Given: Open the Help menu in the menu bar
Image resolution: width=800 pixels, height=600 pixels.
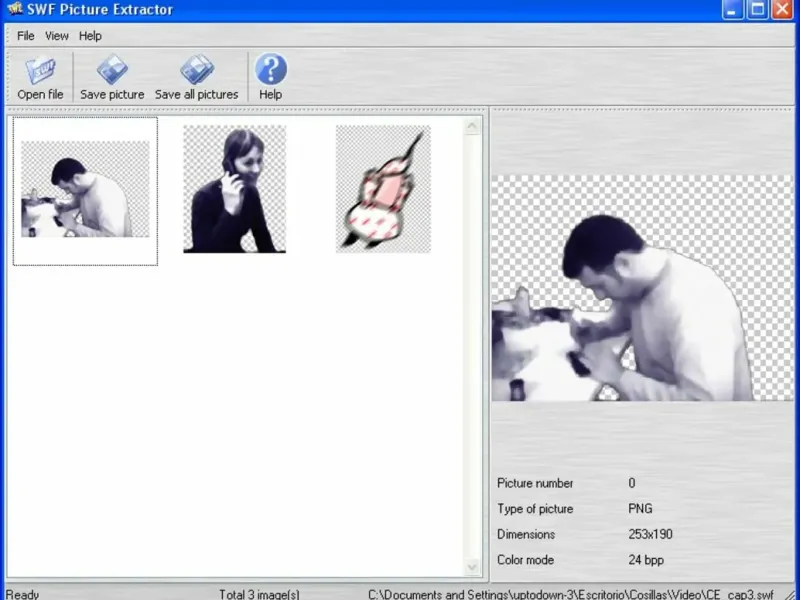Looking at the screenshot, I should 90,36.
